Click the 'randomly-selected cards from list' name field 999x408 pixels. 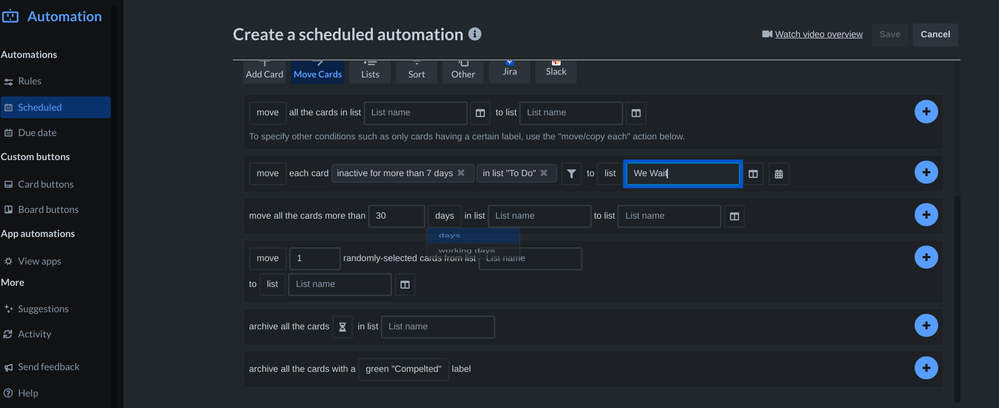point(530,259)
